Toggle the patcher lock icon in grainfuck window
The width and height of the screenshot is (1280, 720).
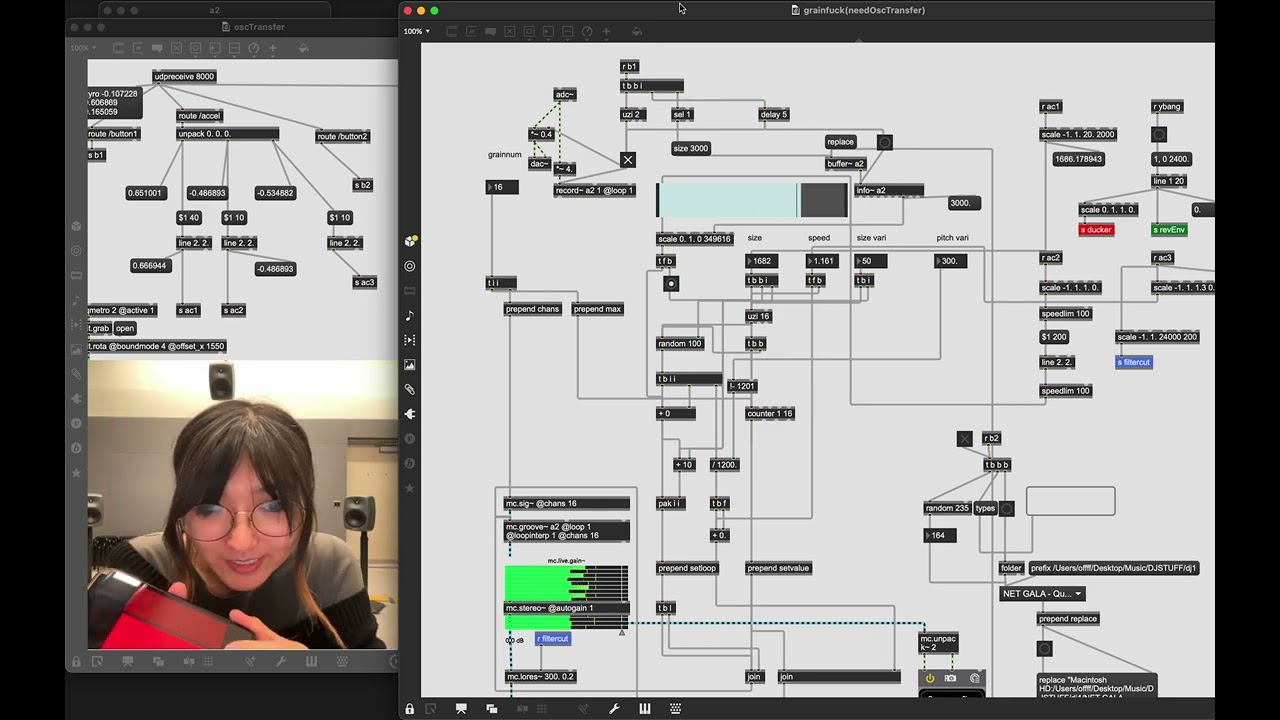coord(410,709)
